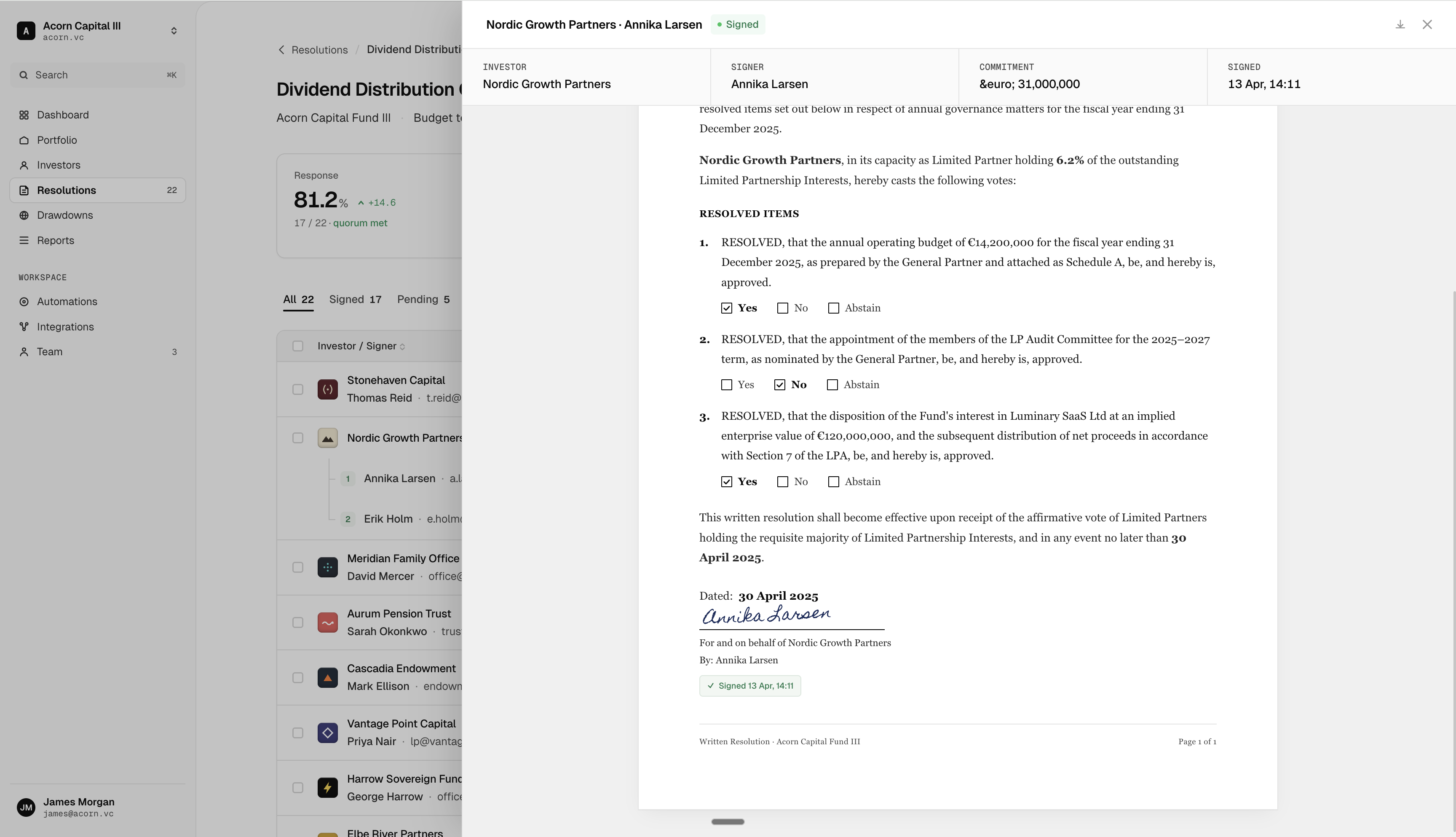Screen dimensions: 1456x837
Task: Click the Portfolio icon
Action: click(24, 140)
